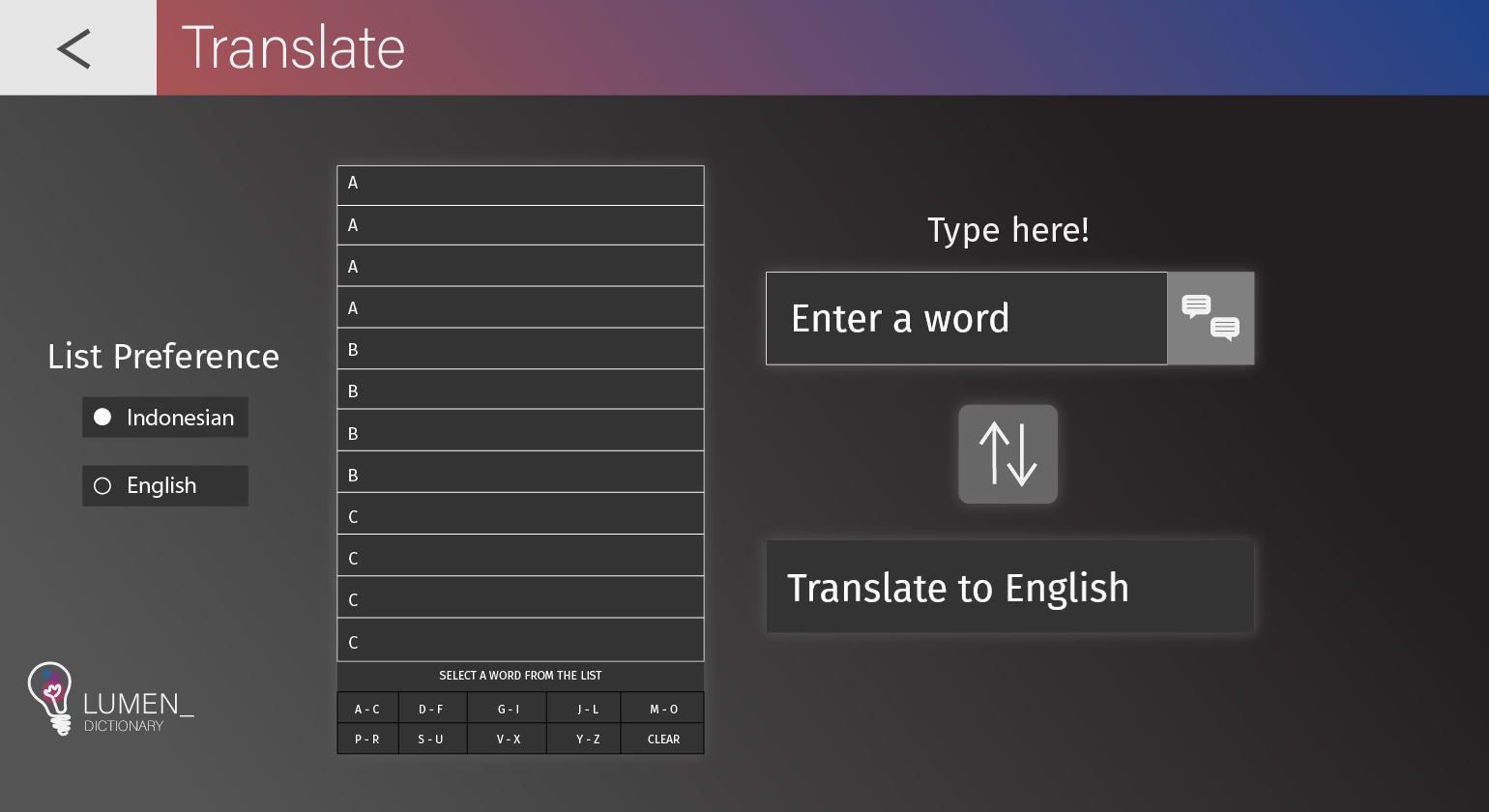The width and height of the screenshot is (1489, 812).
Task: Click the Enter a word text field
Action: point(966,318)
